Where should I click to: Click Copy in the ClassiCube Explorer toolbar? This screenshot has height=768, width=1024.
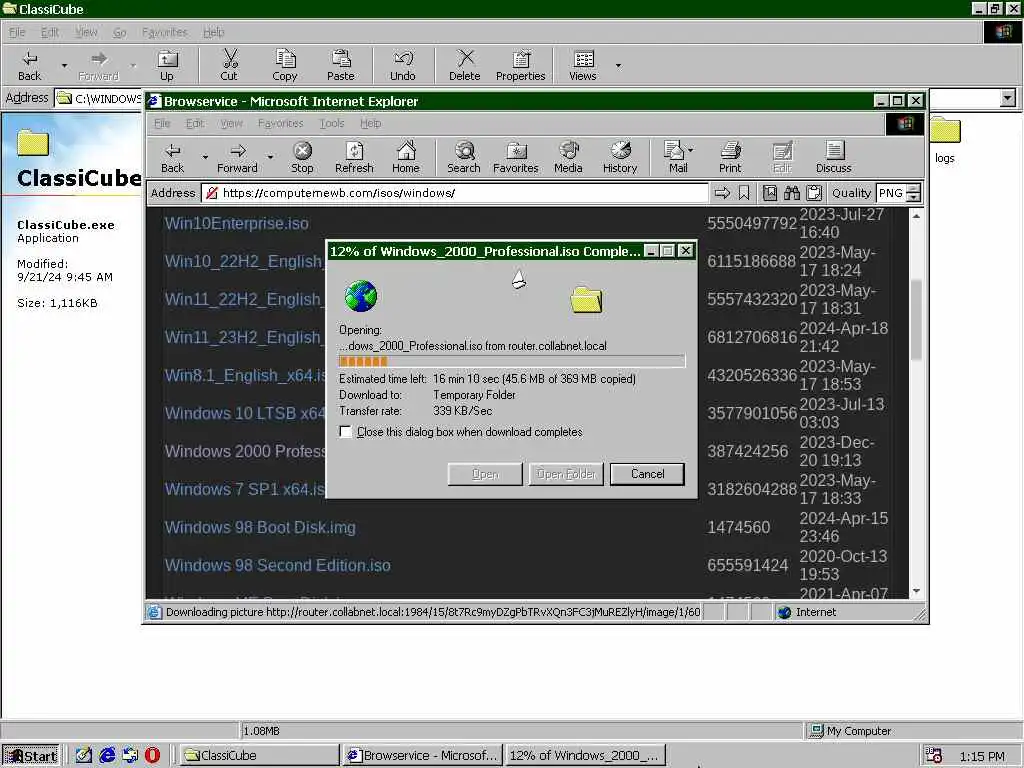point(285,65)
